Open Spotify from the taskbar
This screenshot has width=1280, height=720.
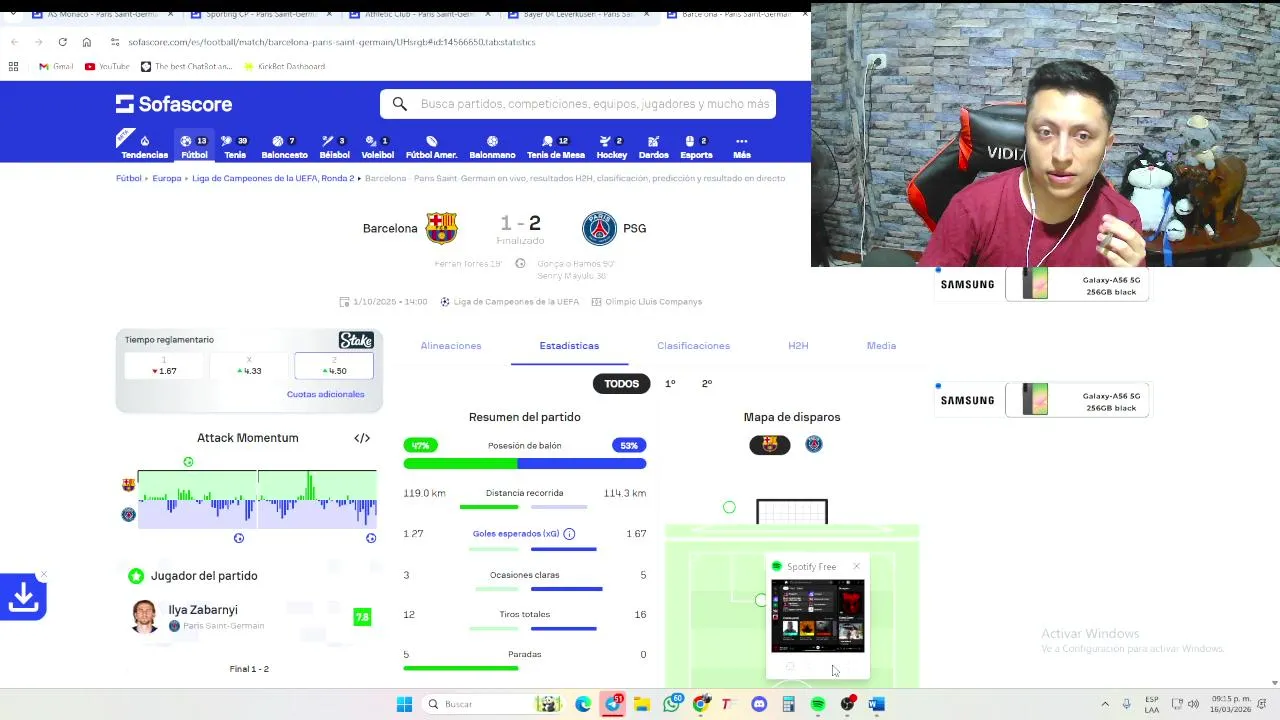coord(818,704)
